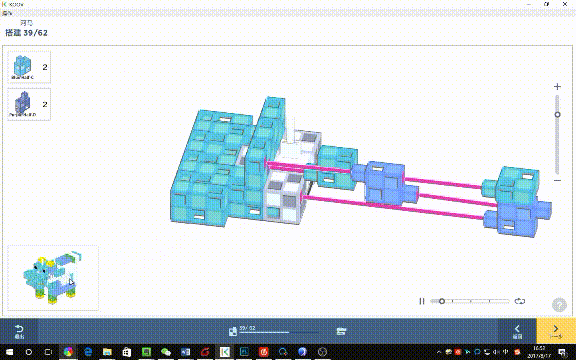
Task: Open the parts list folder icon
Action: coord(341,331)
